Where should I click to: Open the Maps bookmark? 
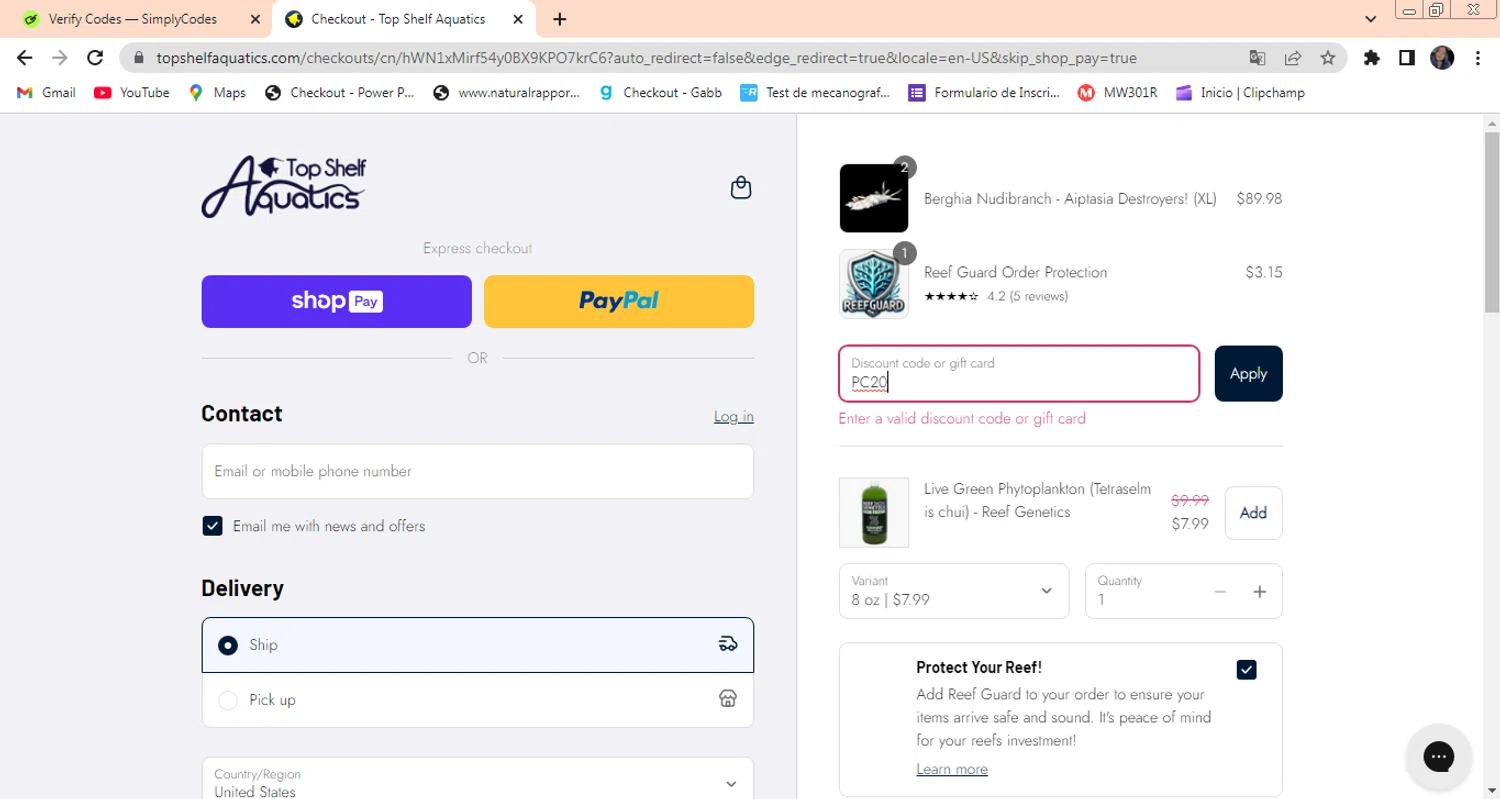point(217,92)
